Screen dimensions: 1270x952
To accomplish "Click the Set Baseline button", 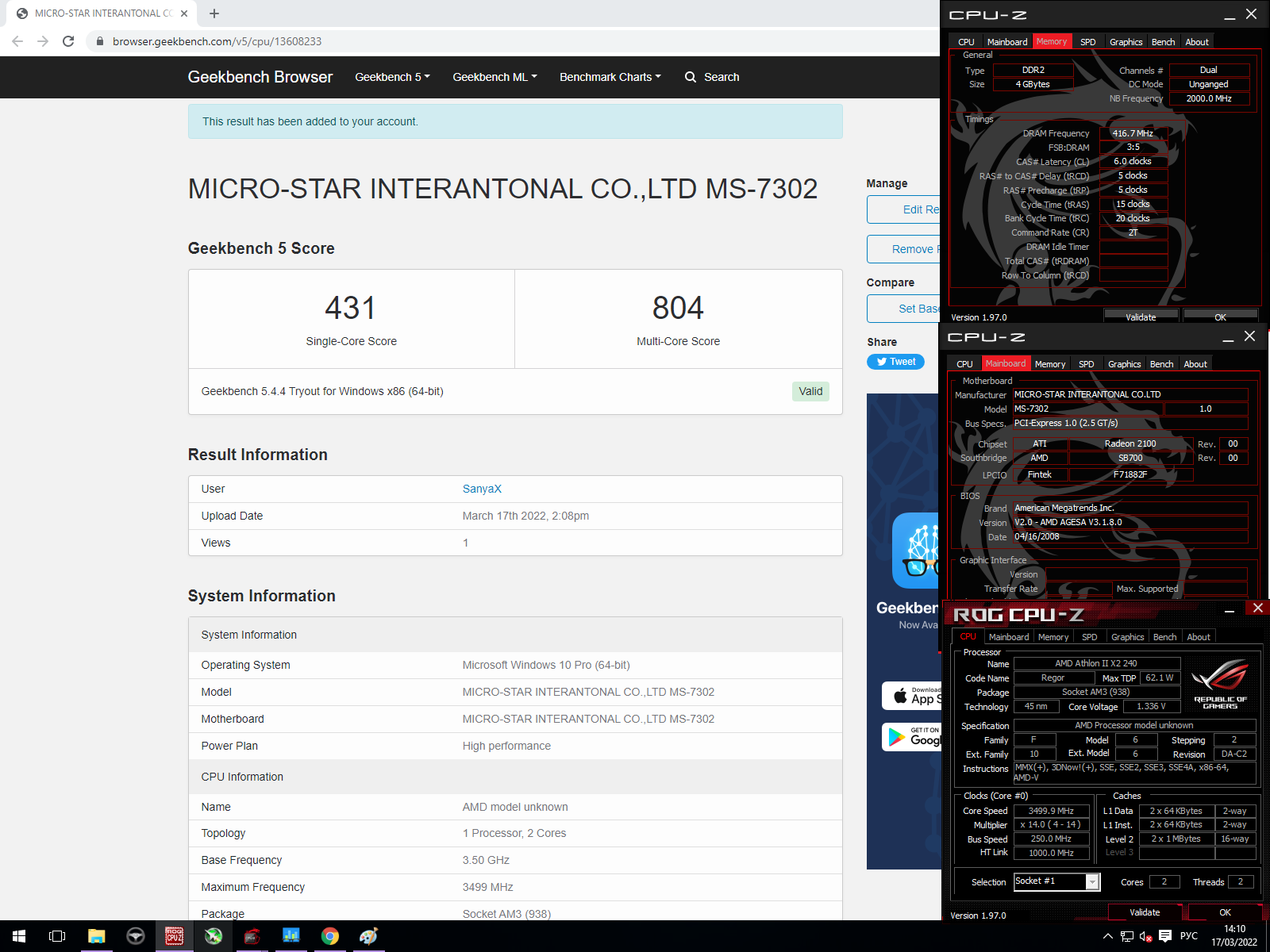I will [903, 309].
